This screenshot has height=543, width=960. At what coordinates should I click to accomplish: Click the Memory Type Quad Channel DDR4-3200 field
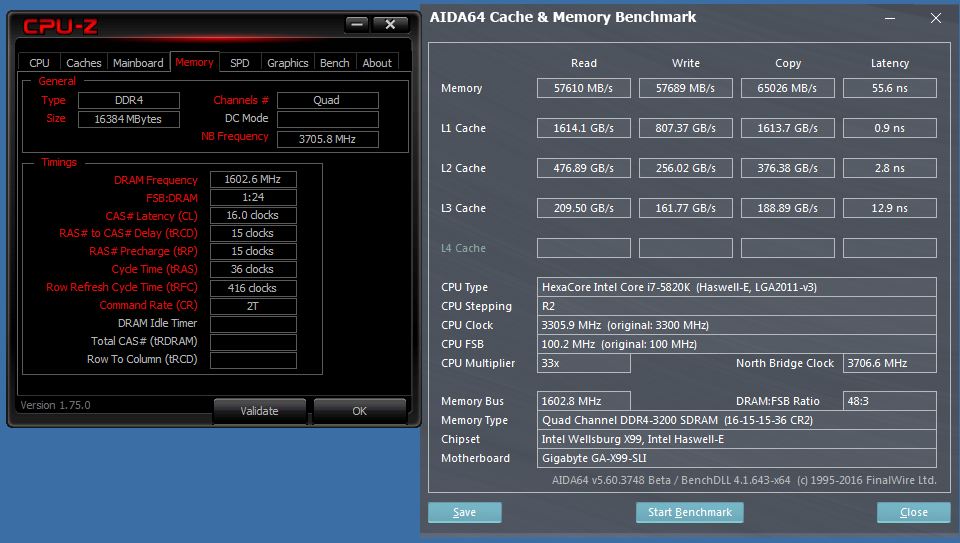[x=737, y=420]
